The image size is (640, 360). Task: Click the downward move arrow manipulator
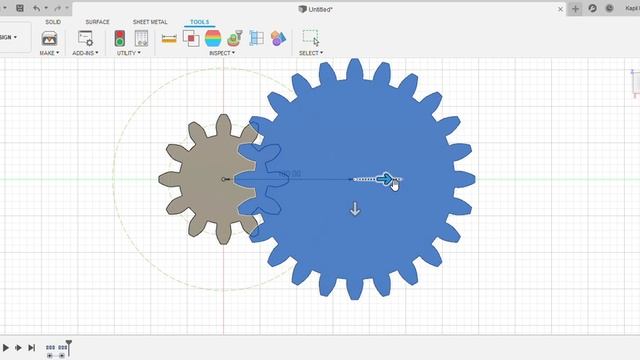(x=355, y=209)
